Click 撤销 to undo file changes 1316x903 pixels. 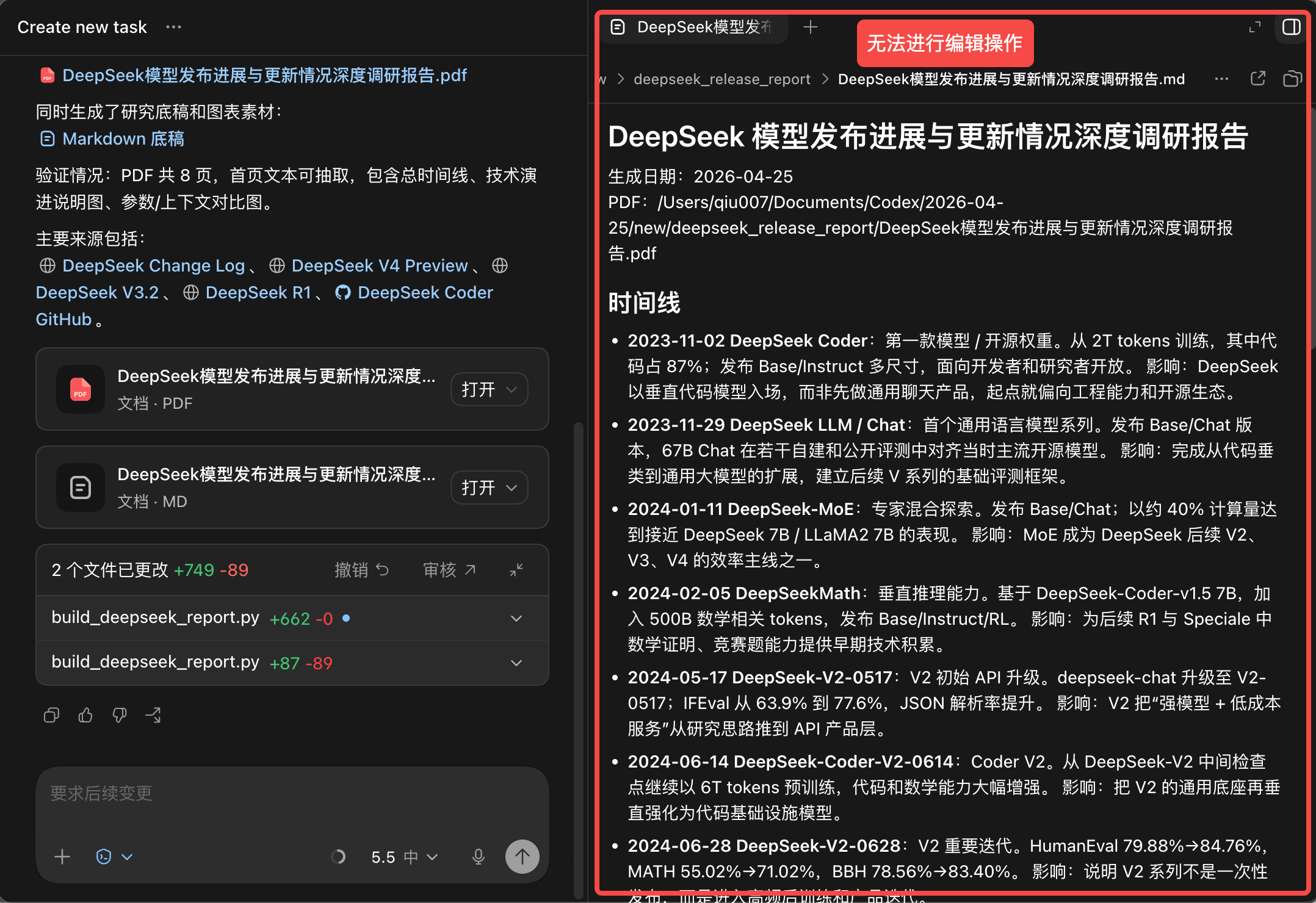coord(361,570)
